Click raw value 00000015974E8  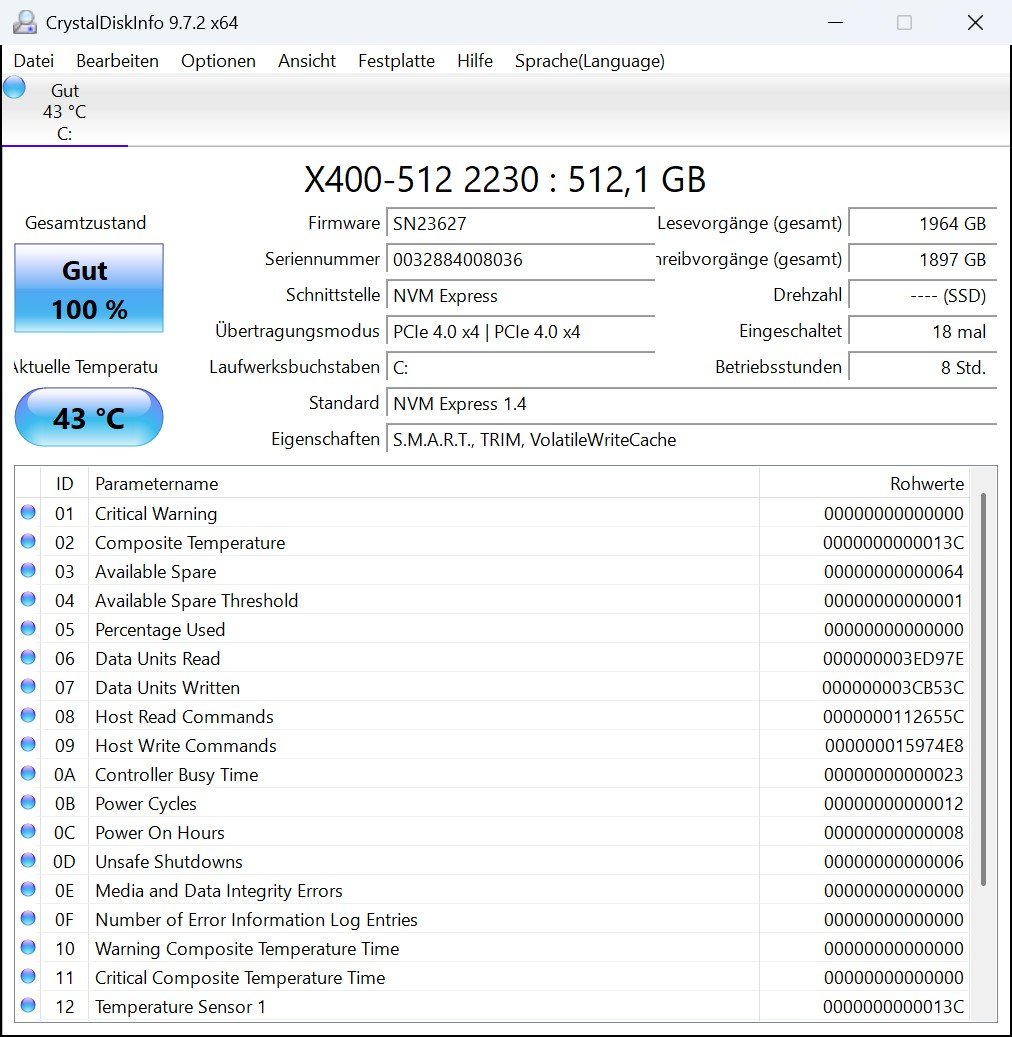point(894,746)
